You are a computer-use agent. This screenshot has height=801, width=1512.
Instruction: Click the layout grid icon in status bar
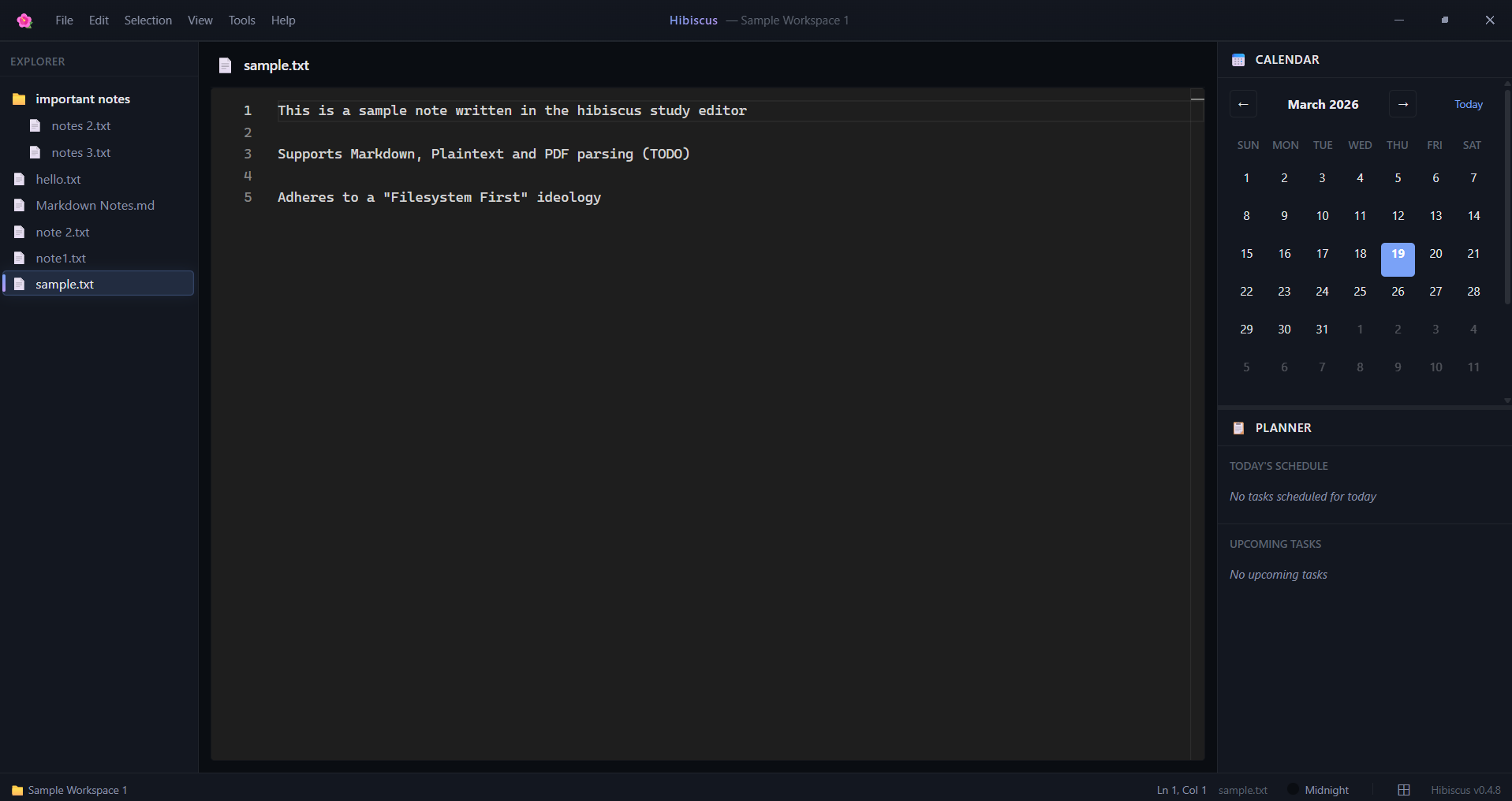pyautogui.click(x=1404, y=790)
